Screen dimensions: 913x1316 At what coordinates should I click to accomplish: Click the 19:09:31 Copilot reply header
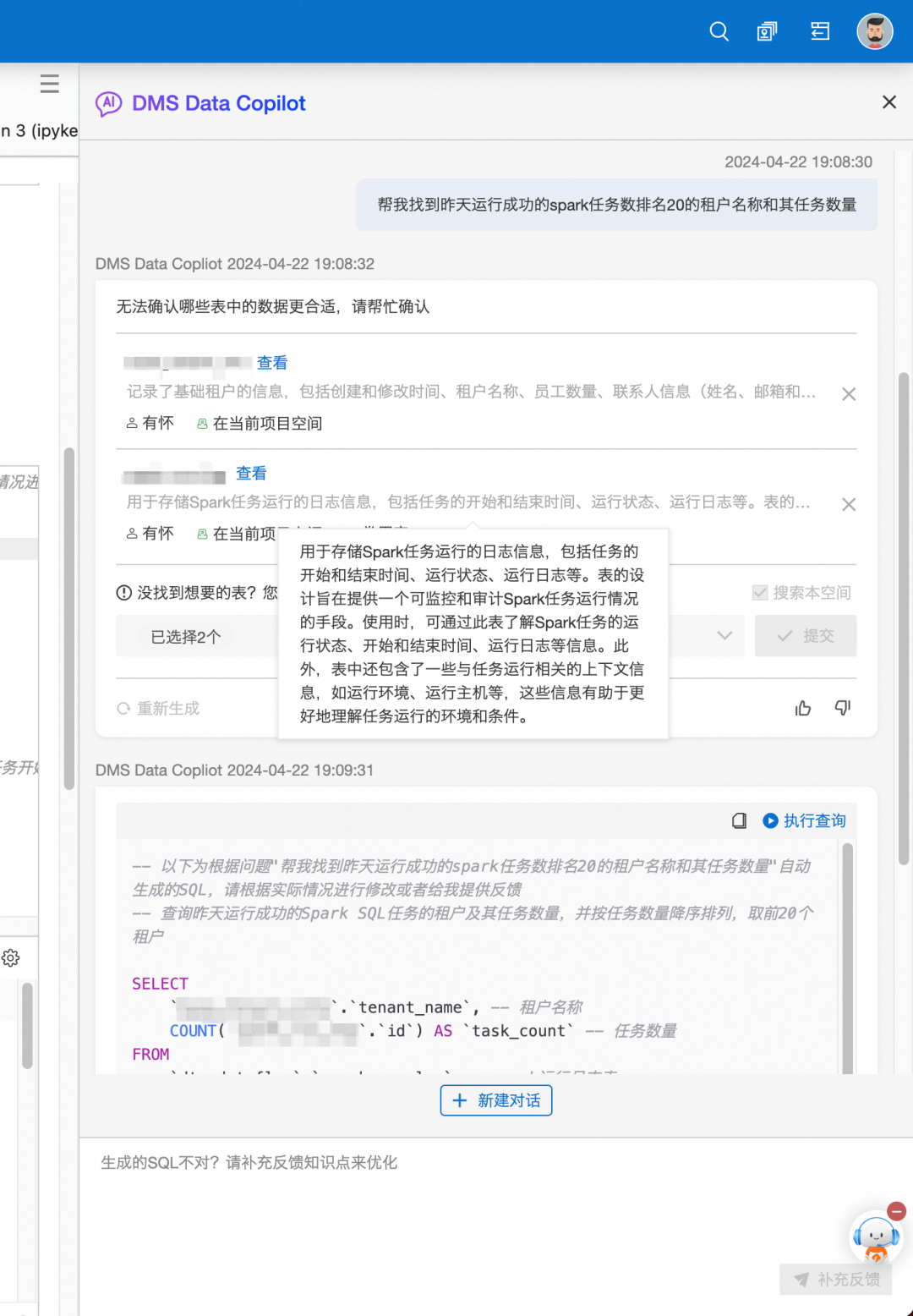pos(234,770)
